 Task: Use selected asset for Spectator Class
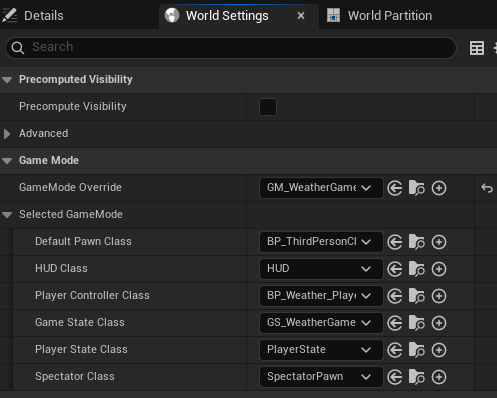coord(395,377)
